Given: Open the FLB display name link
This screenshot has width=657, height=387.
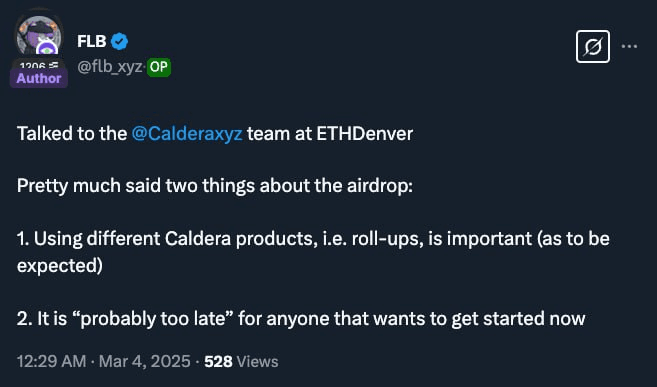Looking at the screenshot, I should click(91, 41).
